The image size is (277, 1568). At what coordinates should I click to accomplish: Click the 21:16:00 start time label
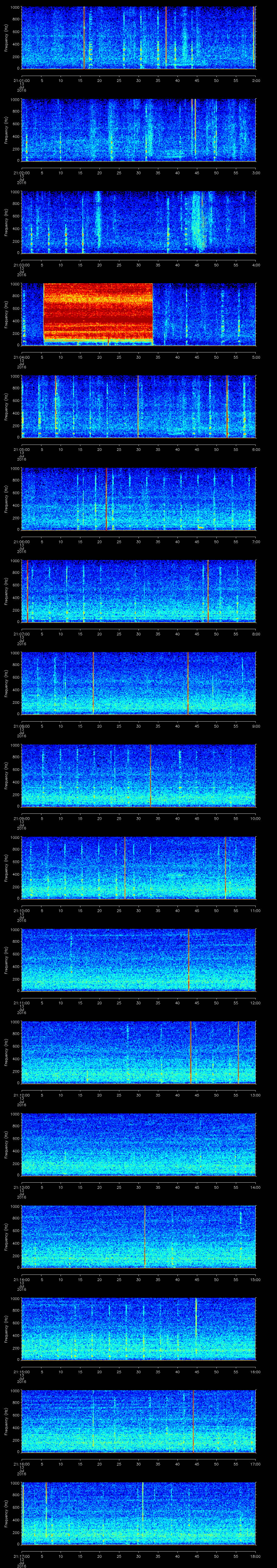21,1464
